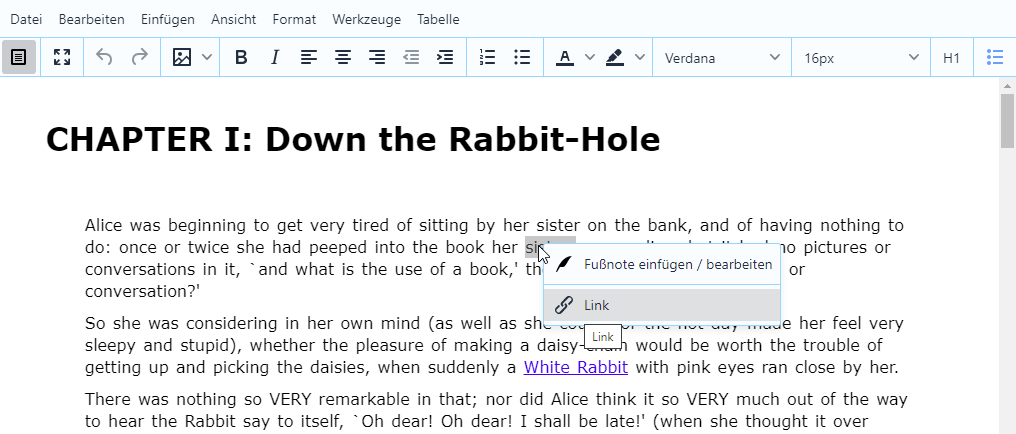The image size is (1016, 434).
Task: Toggle the document view mode icon
Action: [x=19, y=58]
